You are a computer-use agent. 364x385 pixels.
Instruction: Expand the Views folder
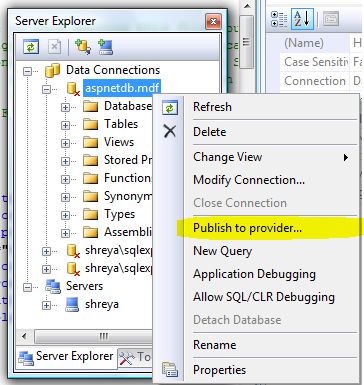[65, 143]
